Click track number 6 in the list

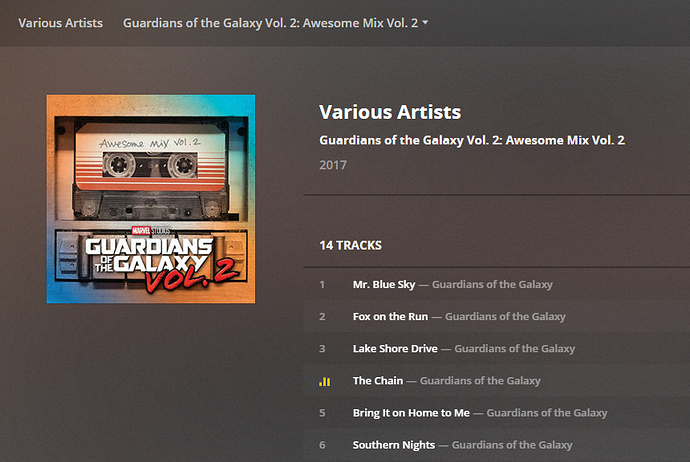point(322,445)
